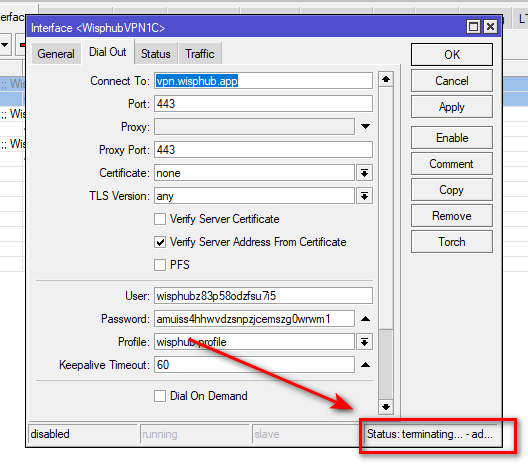Open the TLS Version dropdown

pos(364,196)
